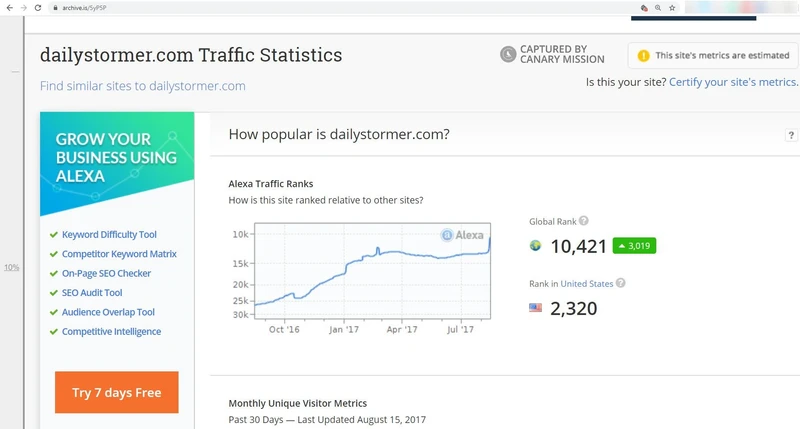Click the padlock icon in the address bar

[x=55, y=8]
